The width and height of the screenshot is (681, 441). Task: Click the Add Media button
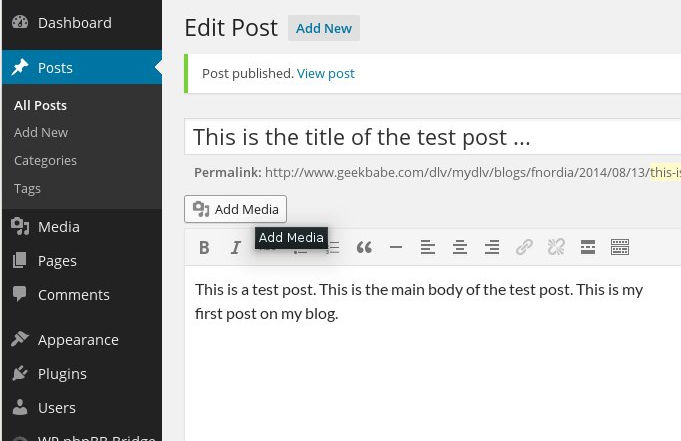235,209
